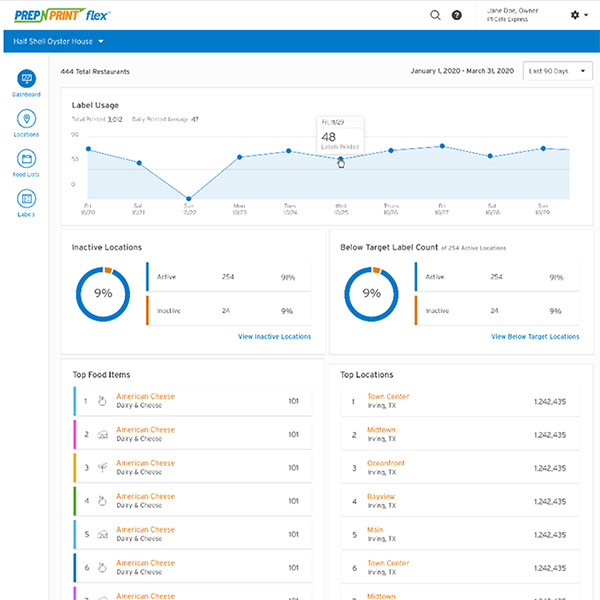Go to Locations in the sidebar
Viewport: 600px width, 600px height.
tap(27, 120)
